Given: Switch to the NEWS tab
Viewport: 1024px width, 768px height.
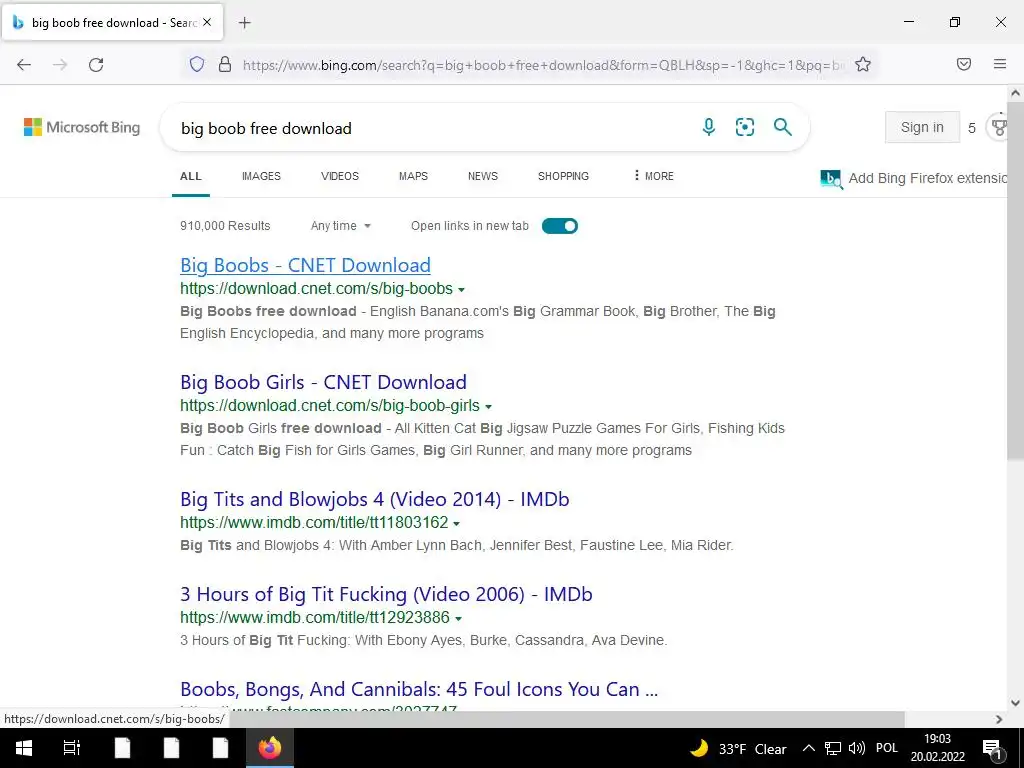Looking at the screenshot, I should click(483, 176).
